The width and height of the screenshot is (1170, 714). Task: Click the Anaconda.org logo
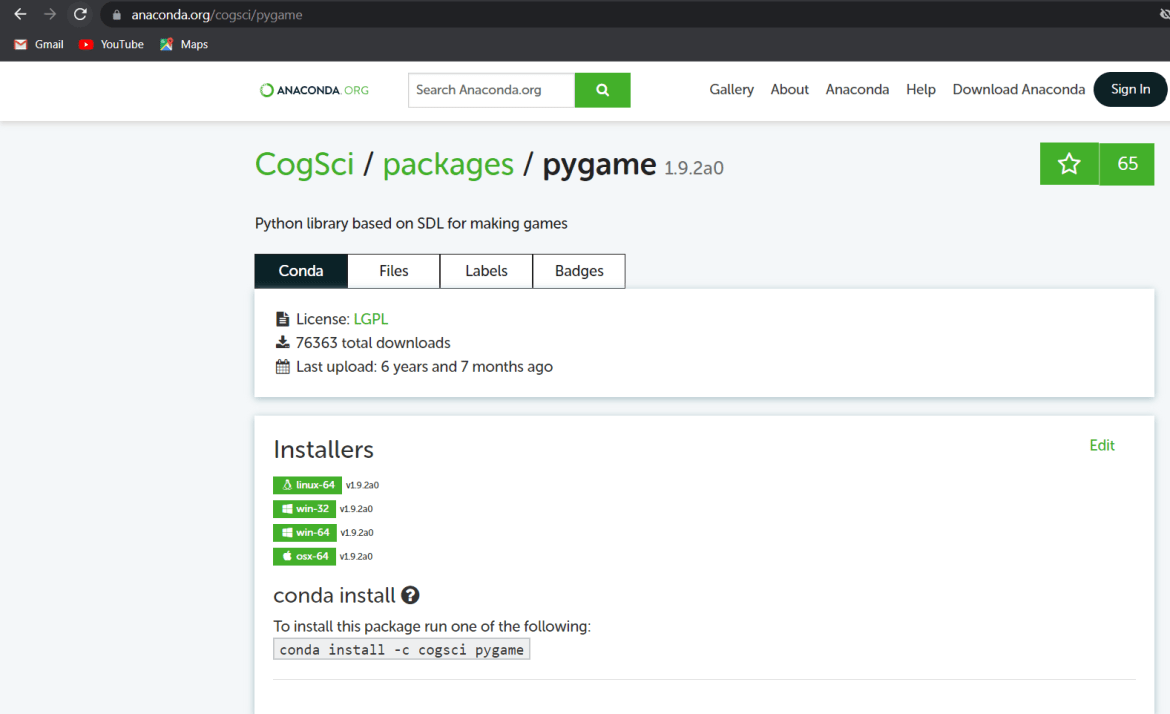point(314,90)
